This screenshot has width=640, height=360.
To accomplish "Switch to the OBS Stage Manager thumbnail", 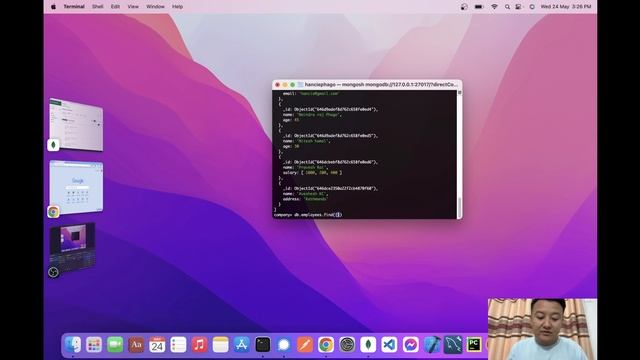I will pyautogui.click(x=73, y=246).
